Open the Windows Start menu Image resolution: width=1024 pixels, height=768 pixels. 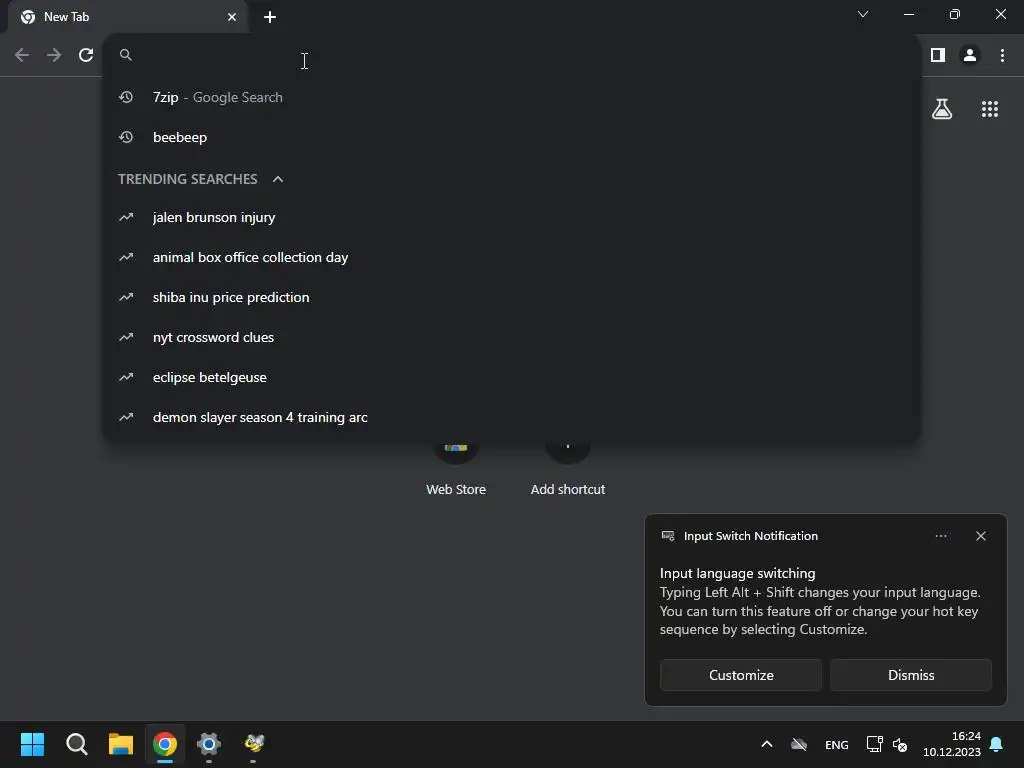(x=33, y=744)
